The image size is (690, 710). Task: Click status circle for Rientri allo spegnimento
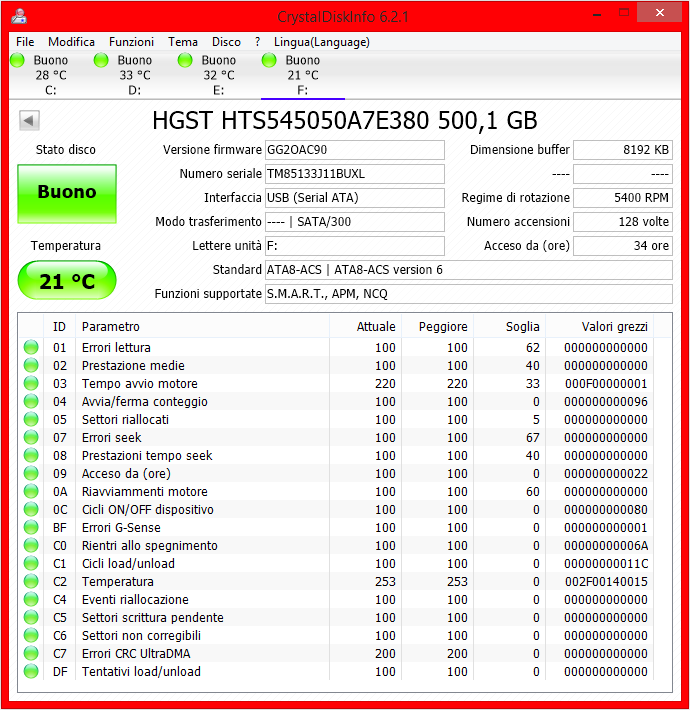coord(31,546)
